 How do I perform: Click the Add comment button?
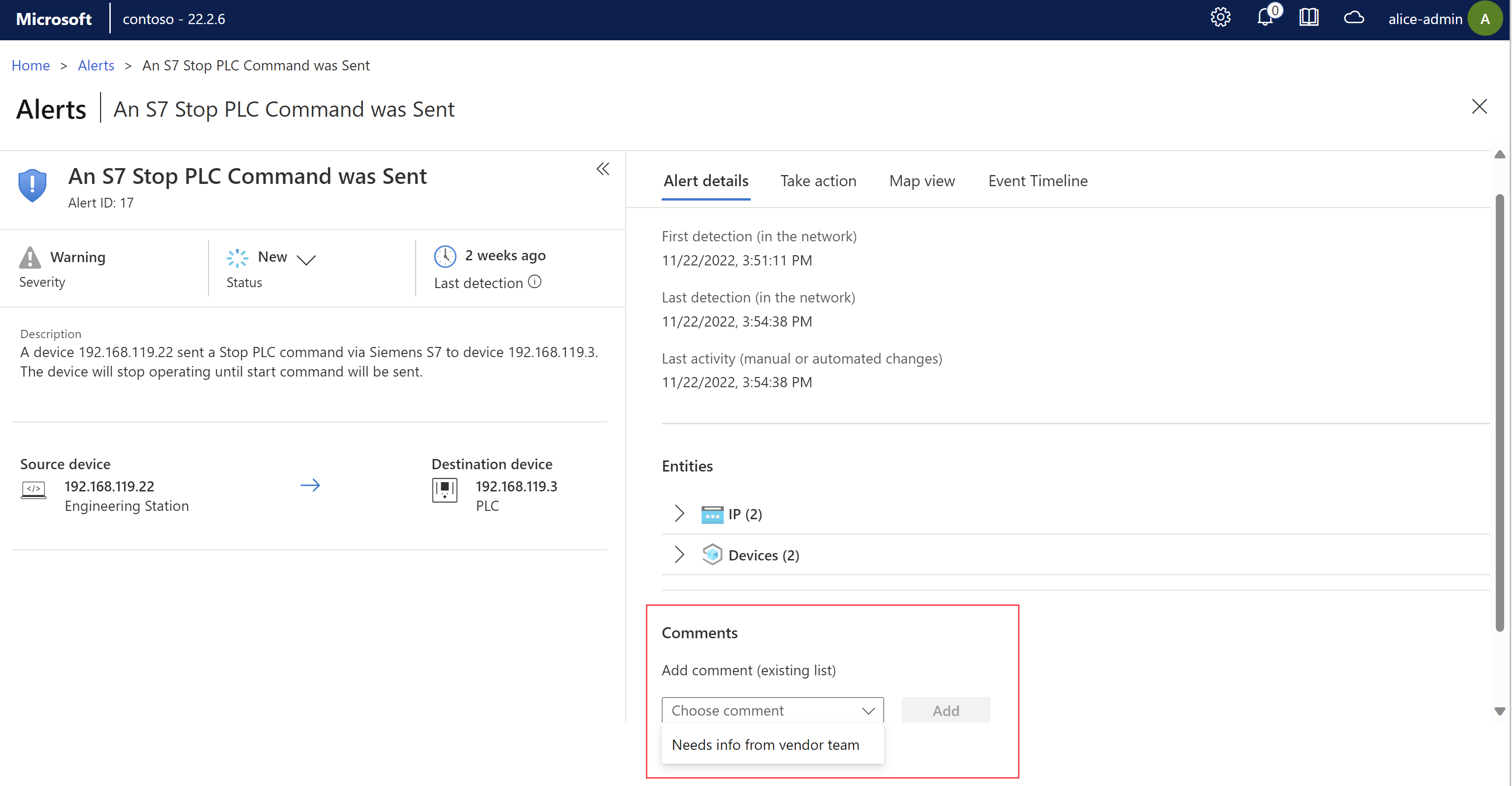pos(945,710)
